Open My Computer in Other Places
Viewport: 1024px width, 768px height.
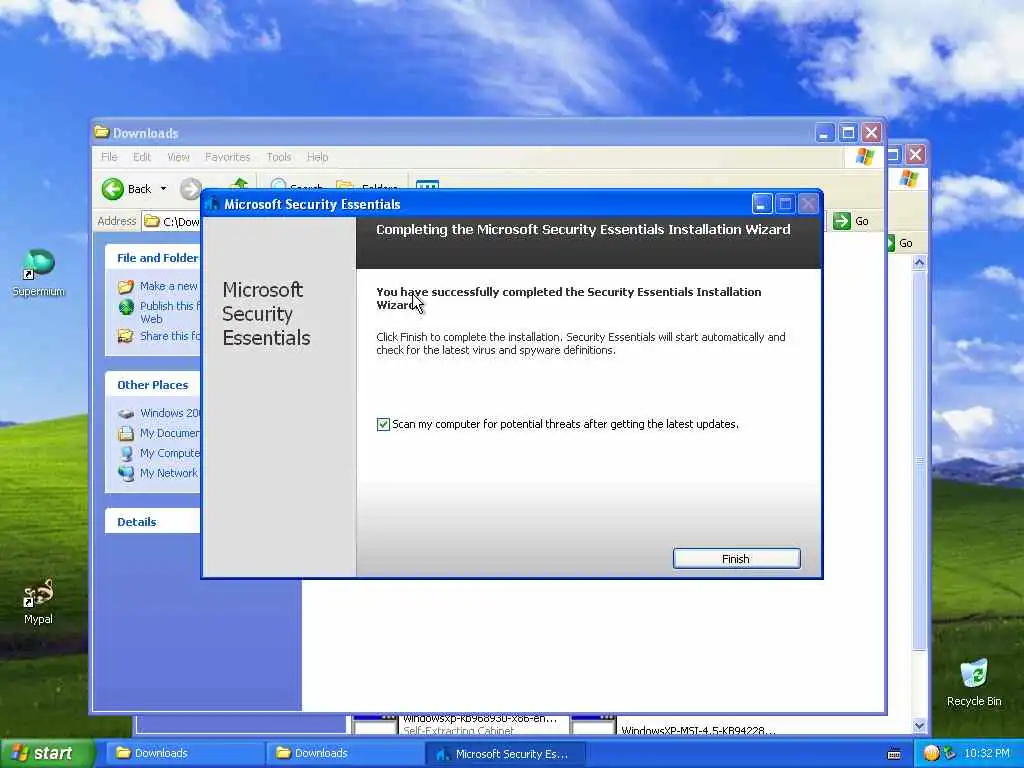[x=170, y=453]
